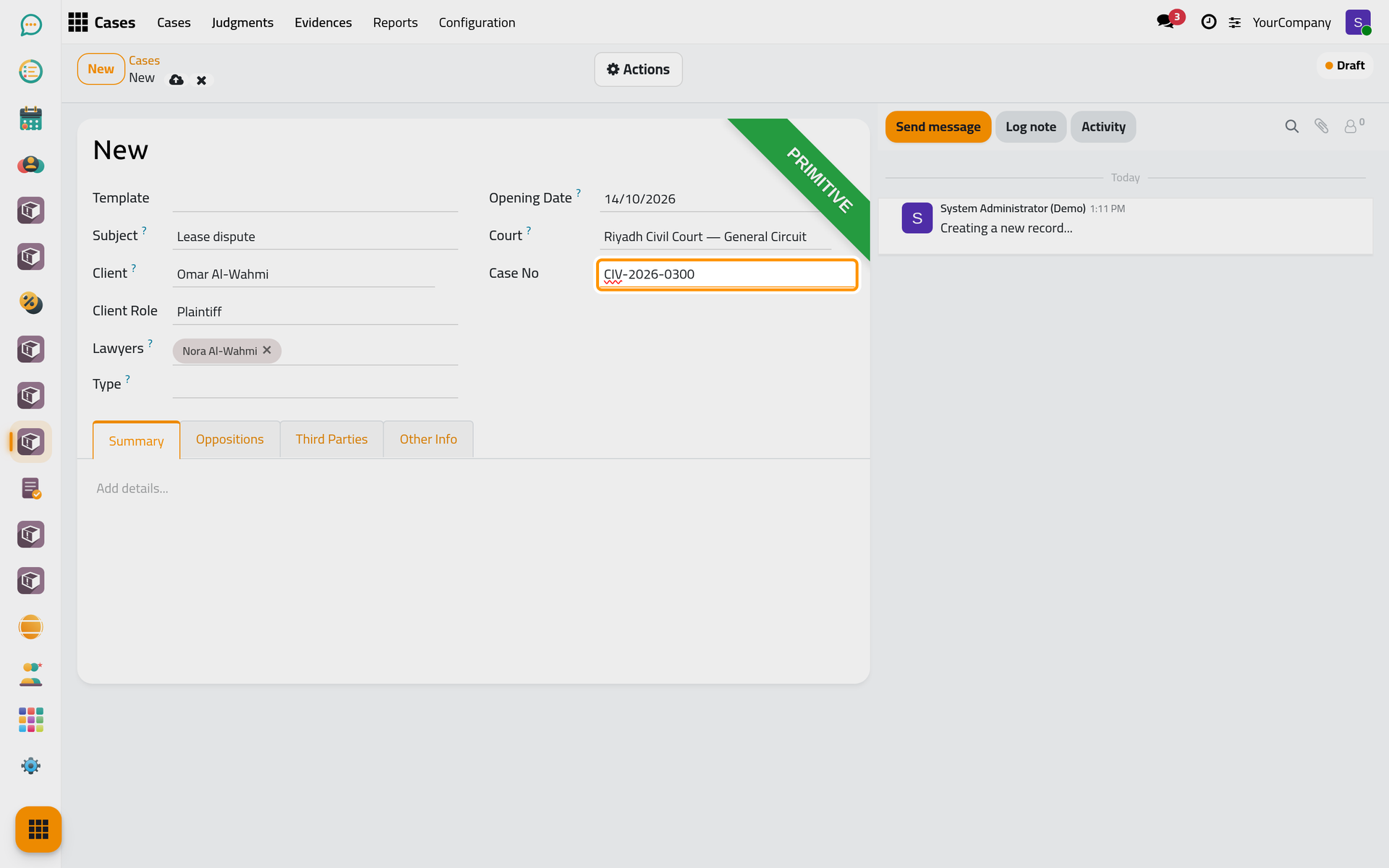
Task: Open the Contacts app in sidebar
Action: 30,164
